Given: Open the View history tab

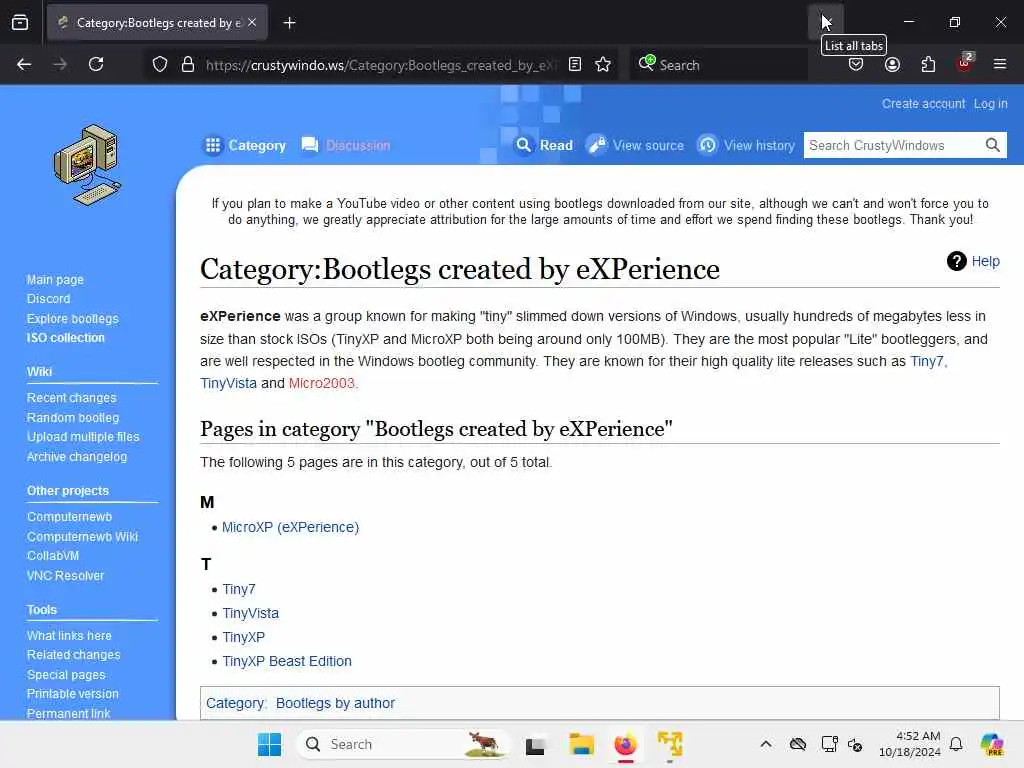Looking at the screenshot, I should coord(746,145).
